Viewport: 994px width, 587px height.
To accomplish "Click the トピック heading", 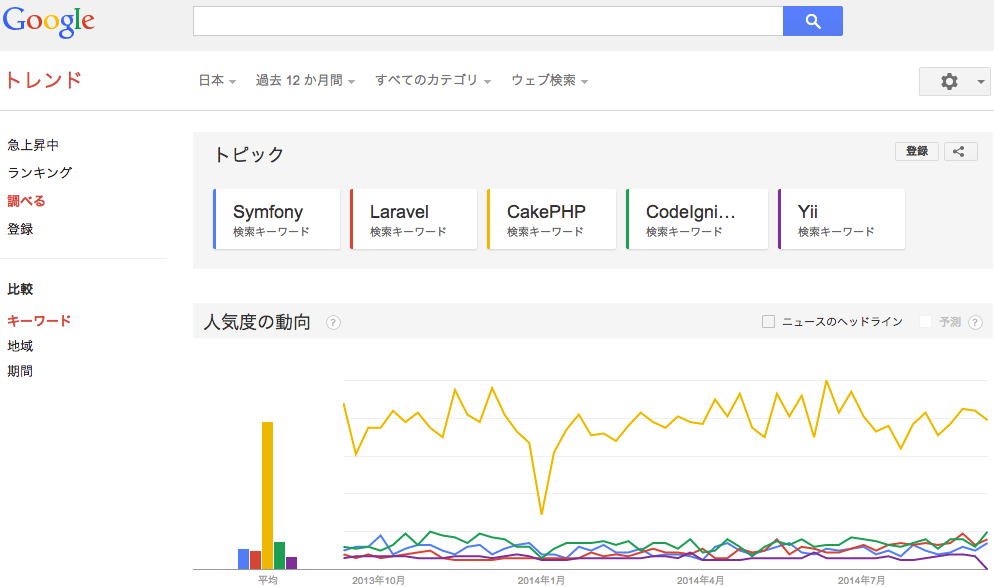I will pyautogui.click(x=249, y=154).
